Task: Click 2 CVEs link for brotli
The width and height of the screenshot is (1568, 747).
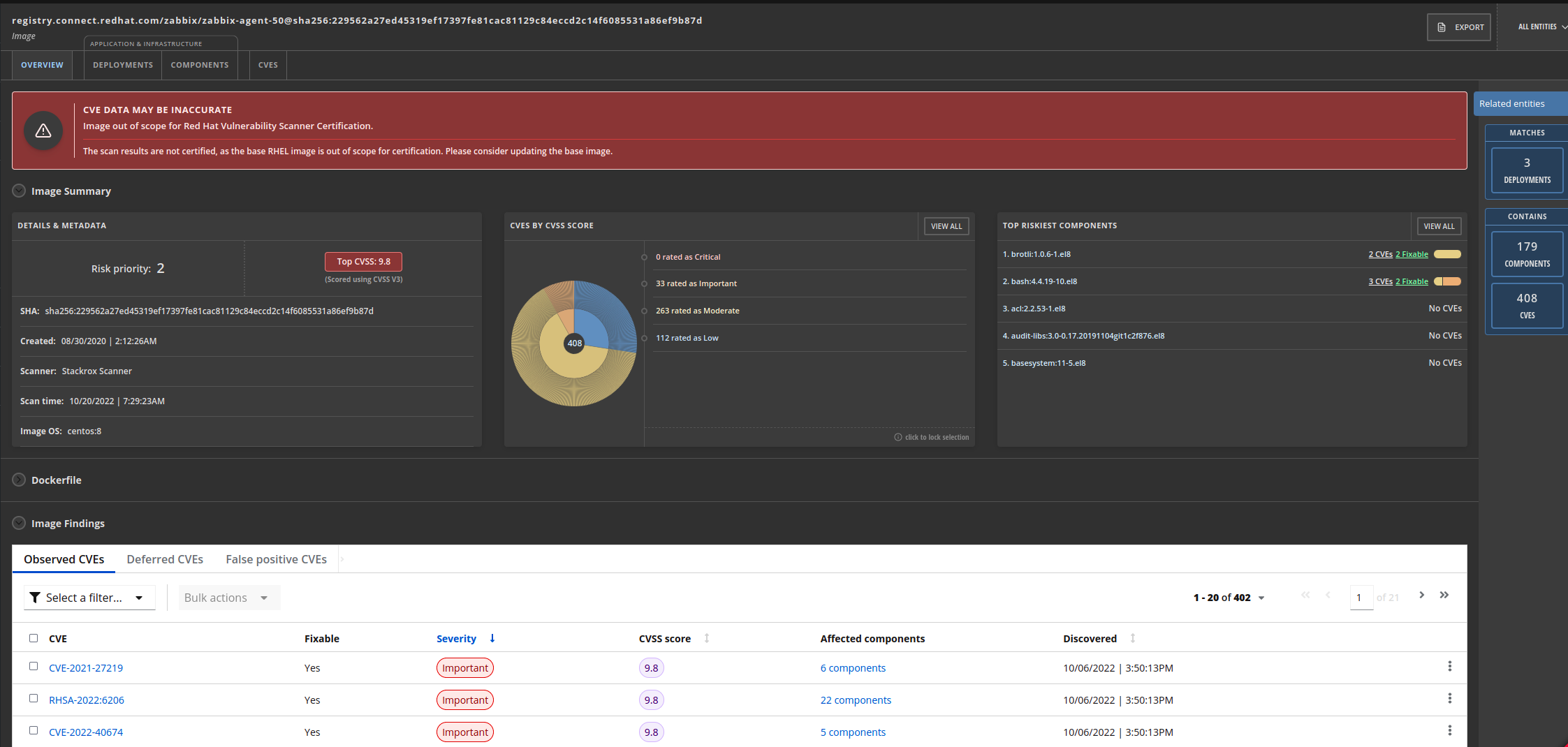Action: [1380, 254]
